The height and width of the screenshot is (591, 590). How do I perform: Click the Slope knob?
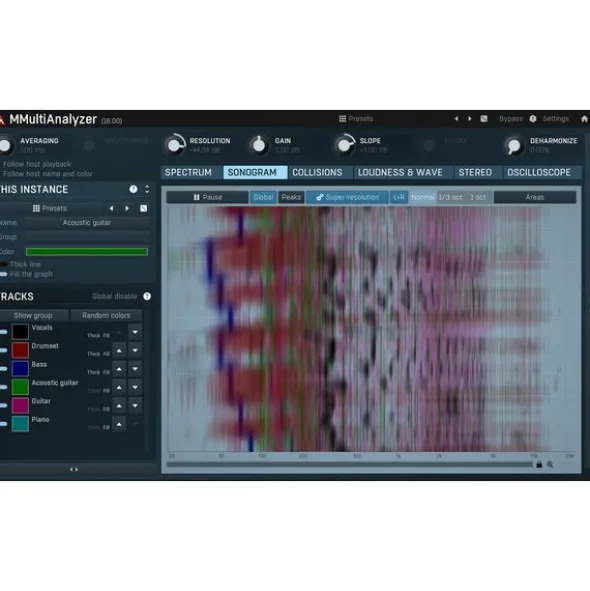coord(344,145)
